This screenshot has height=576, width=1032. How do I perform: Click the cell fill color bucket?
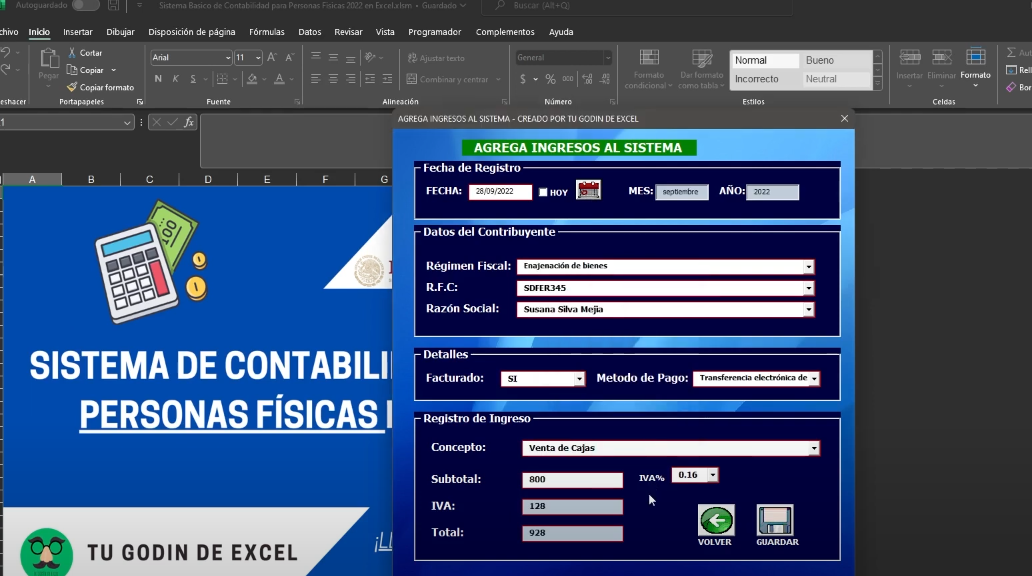(x=252, y=79)
